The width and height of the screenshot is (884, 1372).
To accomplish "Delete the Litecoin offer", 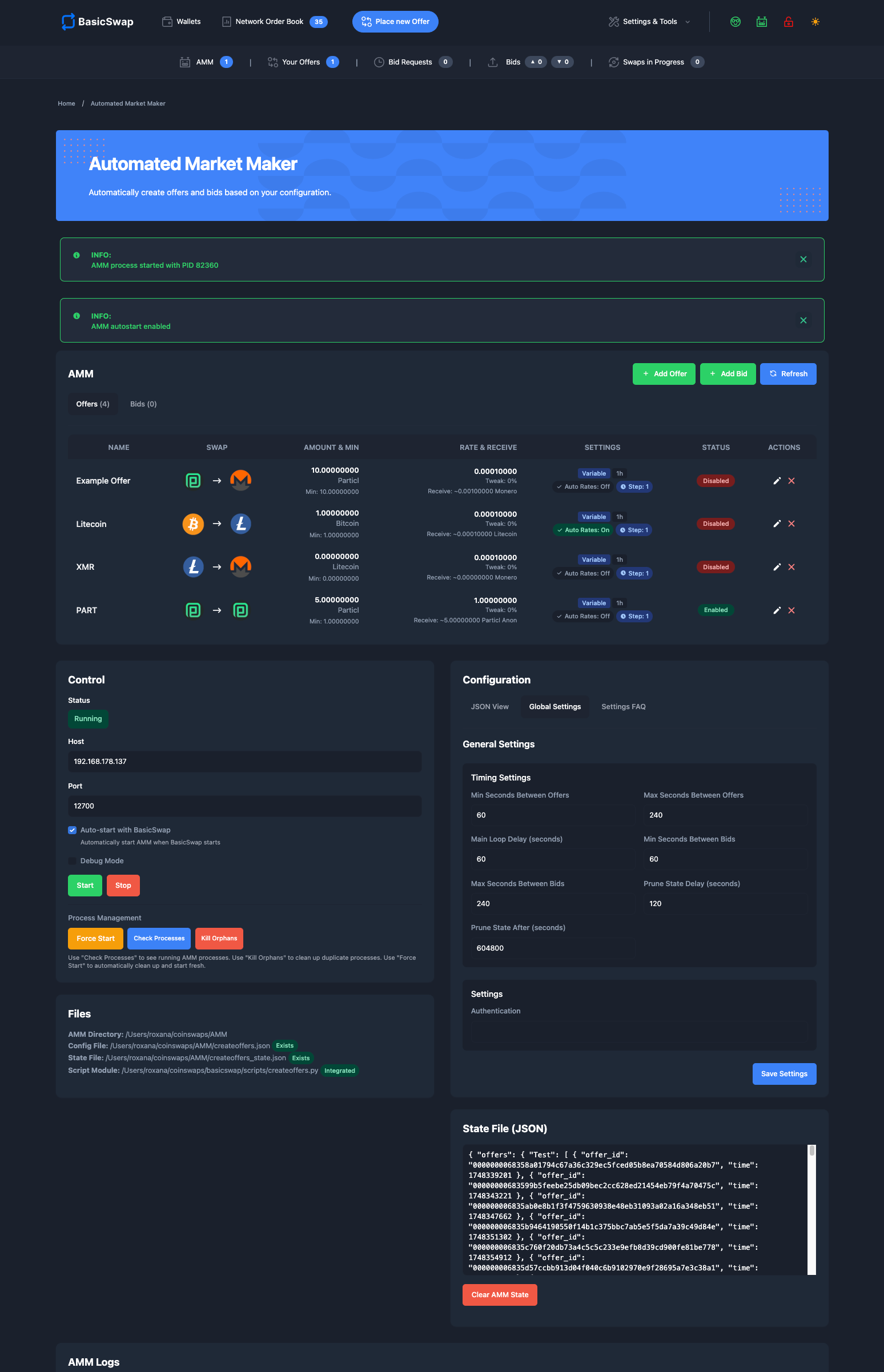I will [791, 524].
